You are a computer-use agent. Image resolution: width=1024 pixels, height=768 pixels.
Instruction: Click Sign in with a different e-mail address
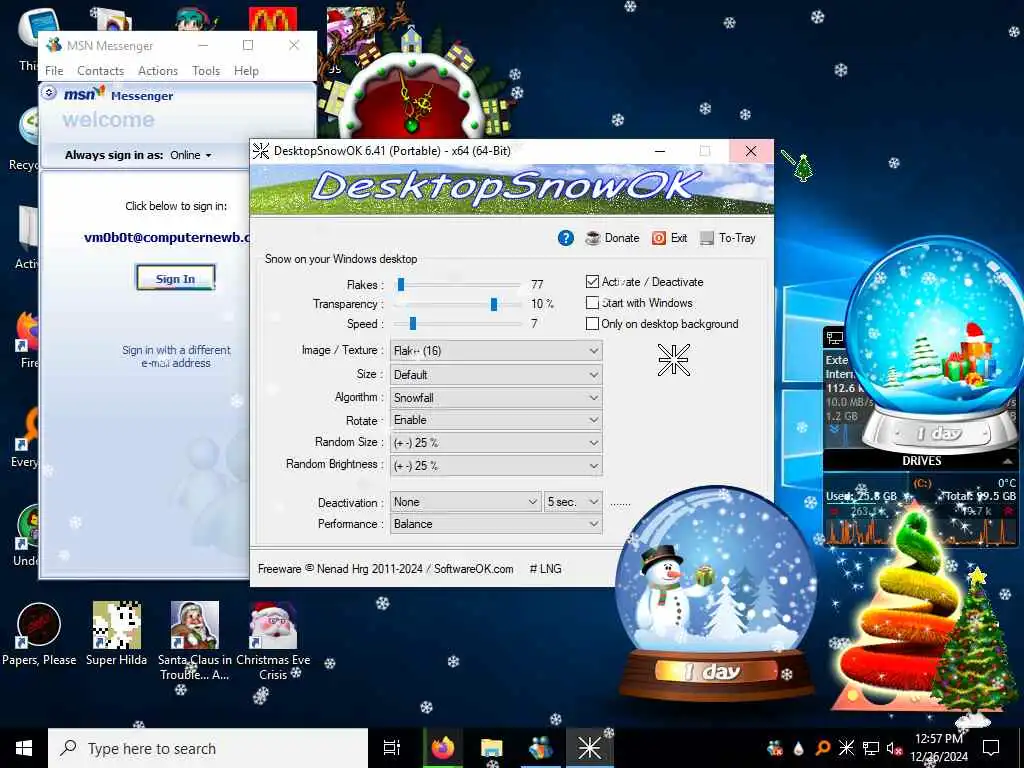tap(176, 357)
